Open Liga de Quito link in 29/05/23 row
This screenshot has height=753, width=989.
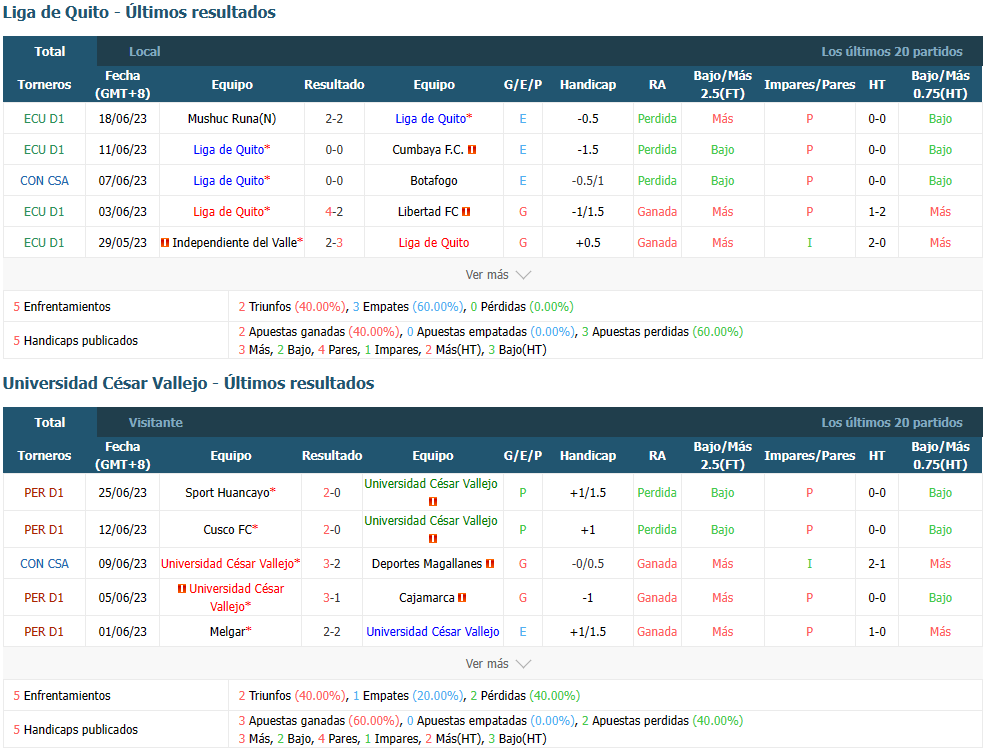click(x=434, y=242)
